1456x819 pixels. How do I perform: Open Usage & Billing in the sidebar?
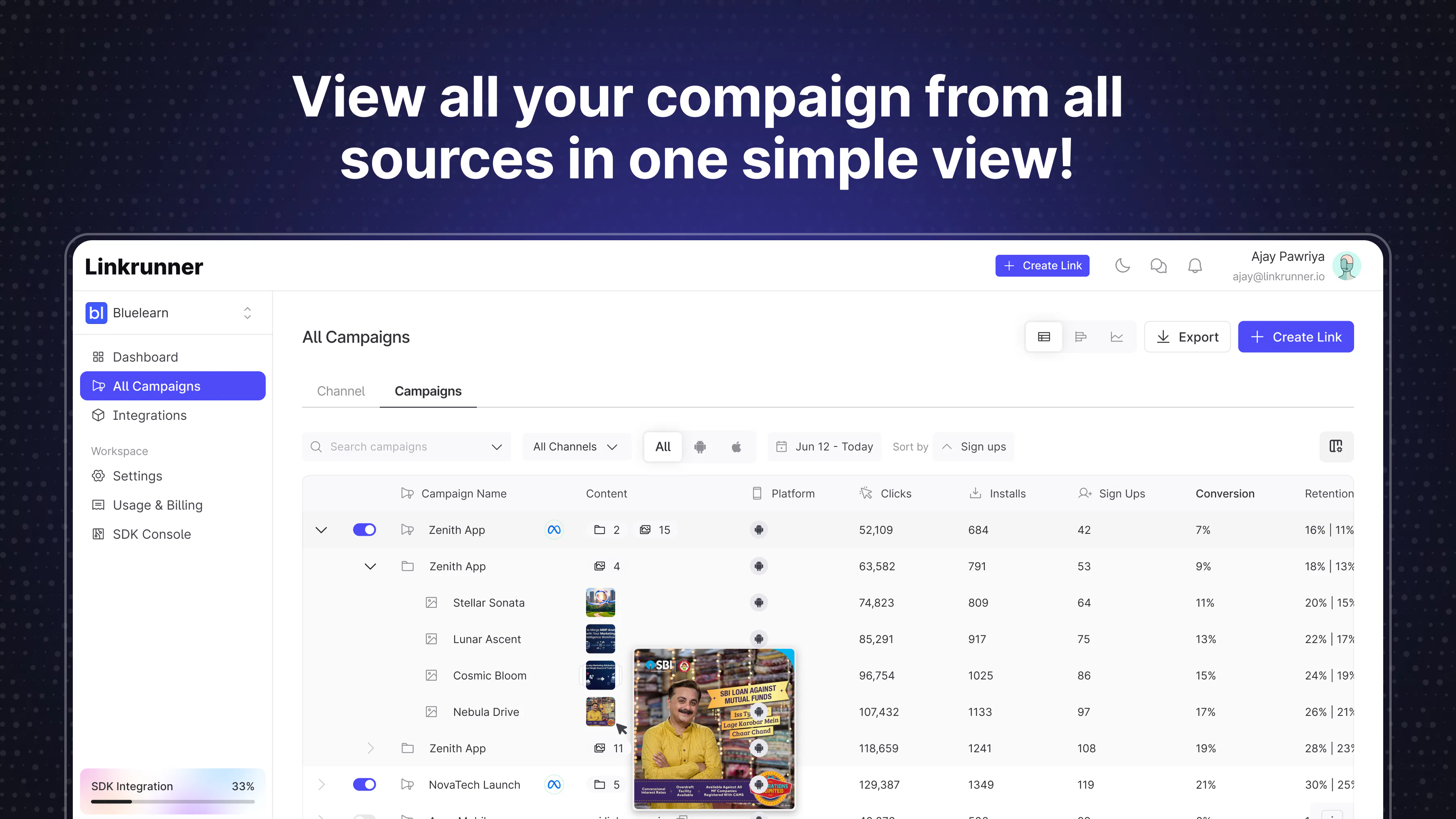pos(172,505)
